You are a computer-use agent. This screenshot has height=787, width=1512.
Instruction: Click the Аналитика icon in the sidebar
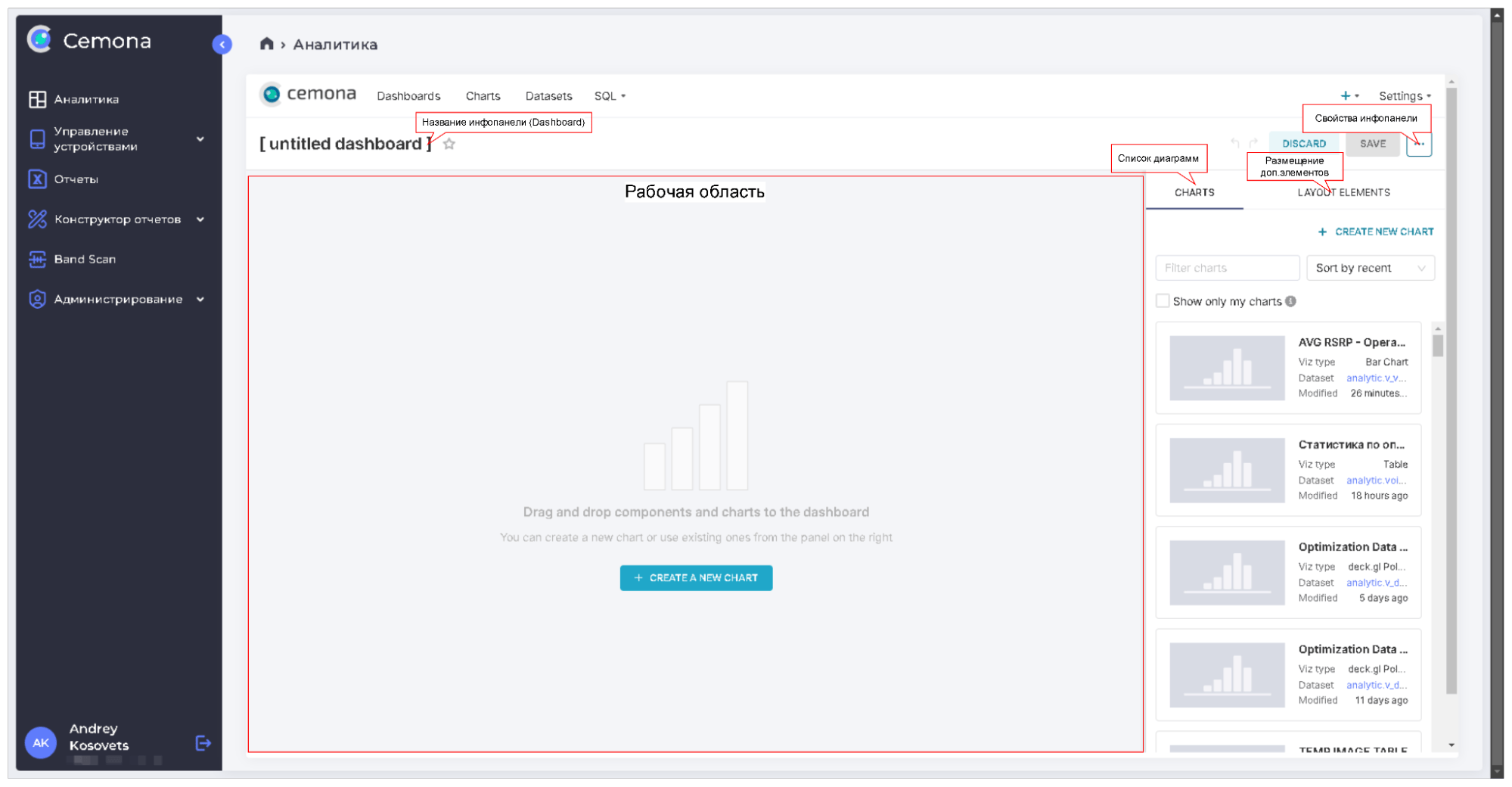coord(36,98)
